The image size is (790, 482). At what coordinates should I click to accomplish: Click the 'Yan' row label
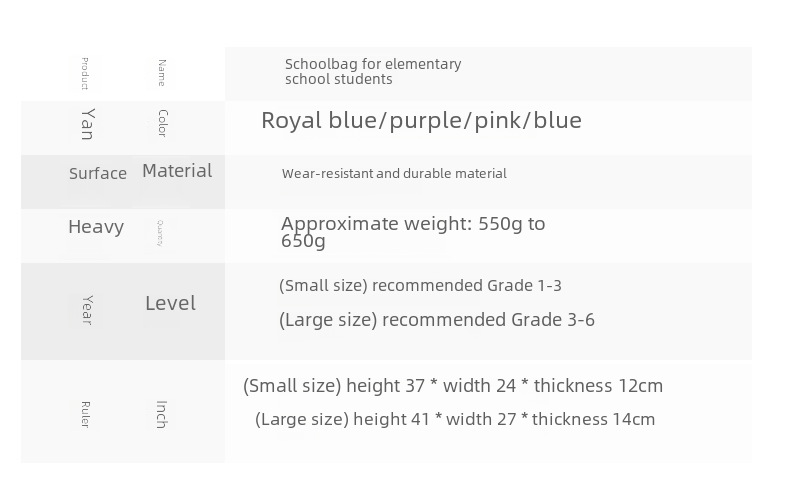tap(89, 123)
